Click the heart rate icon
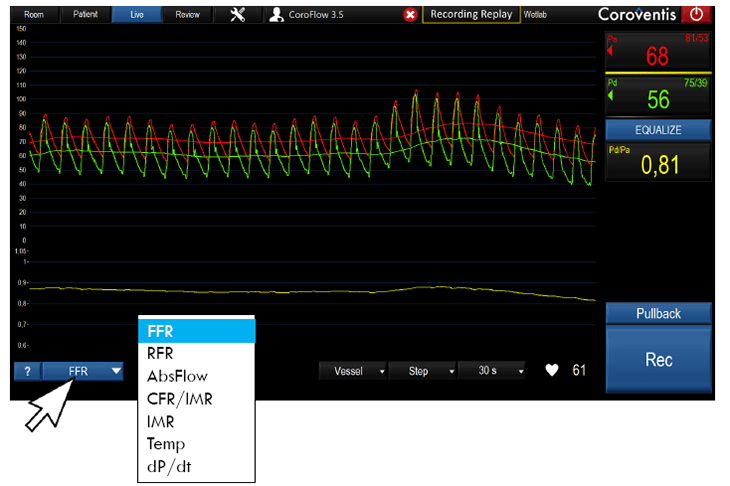Screen dimensions: 730x486 coord(550,371)
